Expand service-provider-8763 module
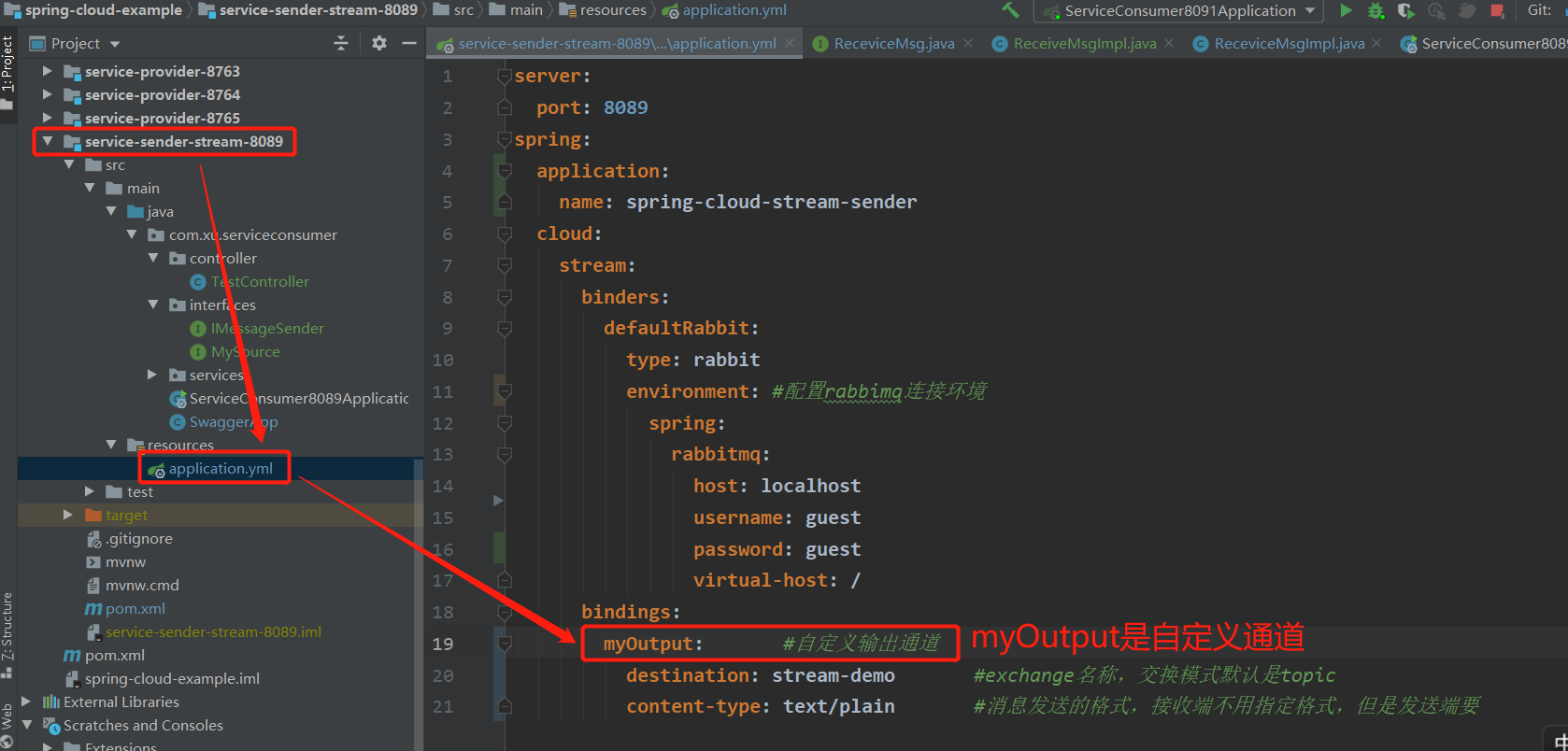This screenshot has width=1568, height=751. pyautogui.click(x=47, y=71)
